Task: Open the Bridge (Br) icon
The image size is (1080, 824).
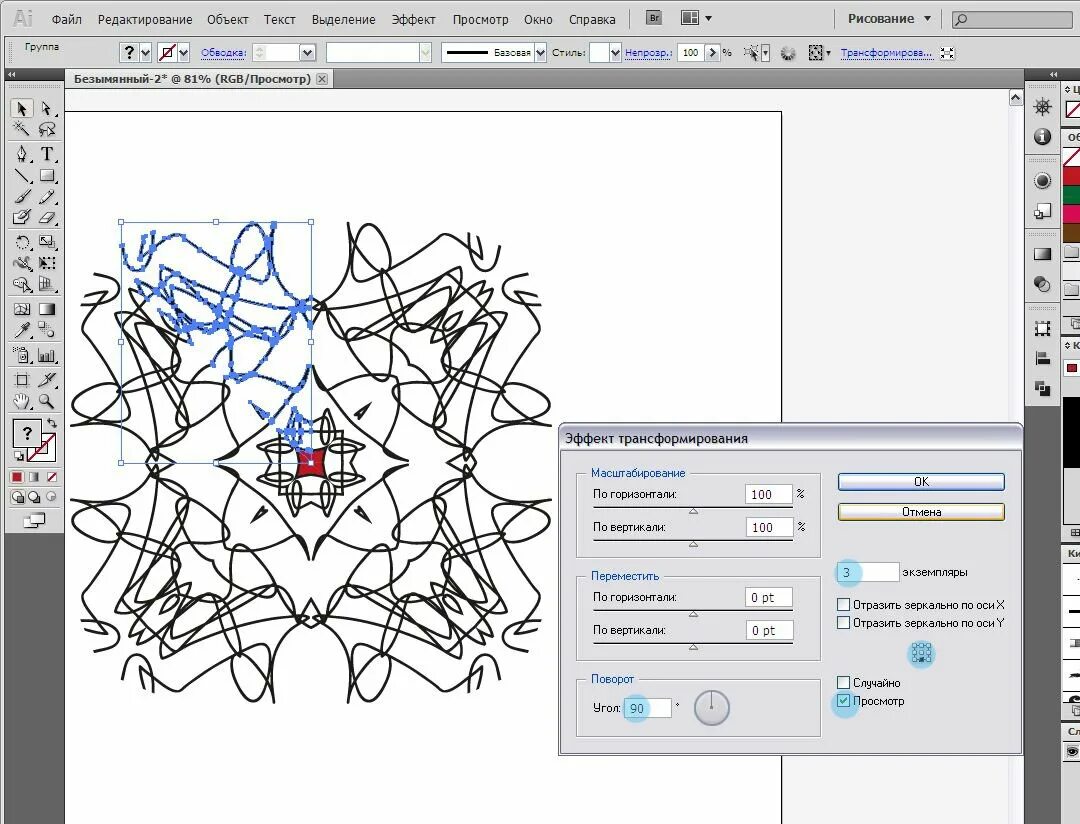Action: click(x=654, y=18)
